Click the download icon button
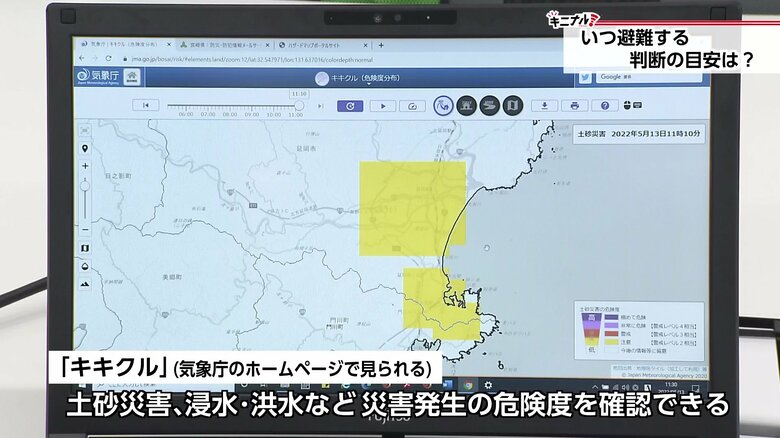 545,106
